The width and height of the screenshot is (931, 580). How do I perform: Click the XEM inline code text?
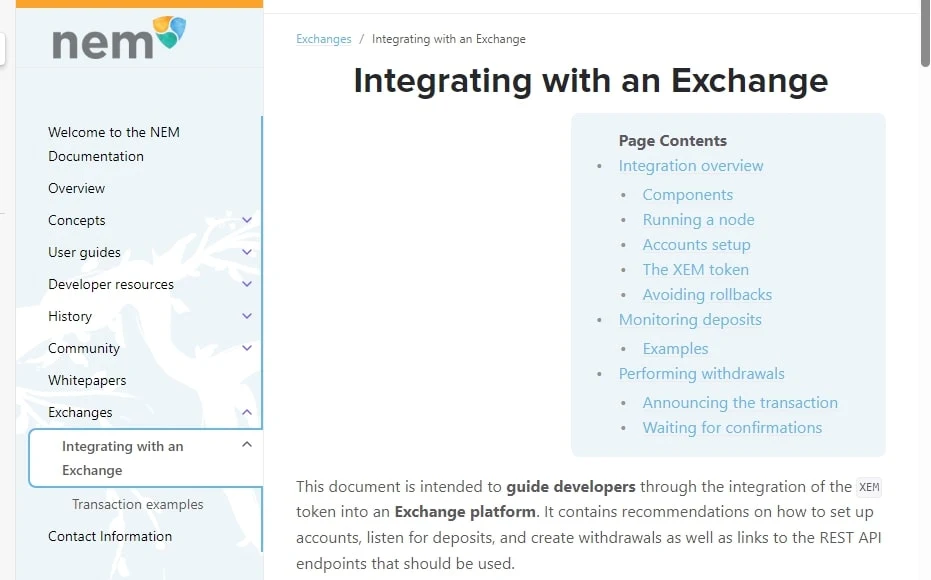(869, 487)
